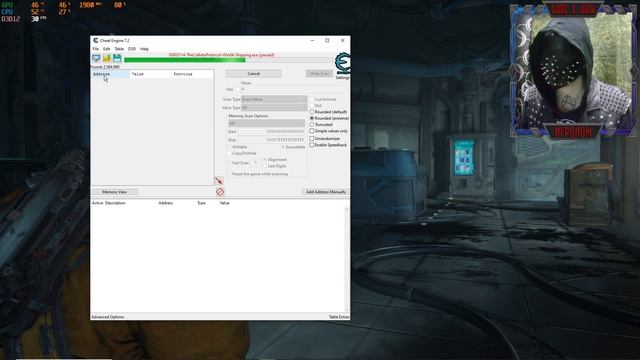Open the Table menu
Viewport: 640px width, 360px height.
pyautogui.click(x=119, y=49)
